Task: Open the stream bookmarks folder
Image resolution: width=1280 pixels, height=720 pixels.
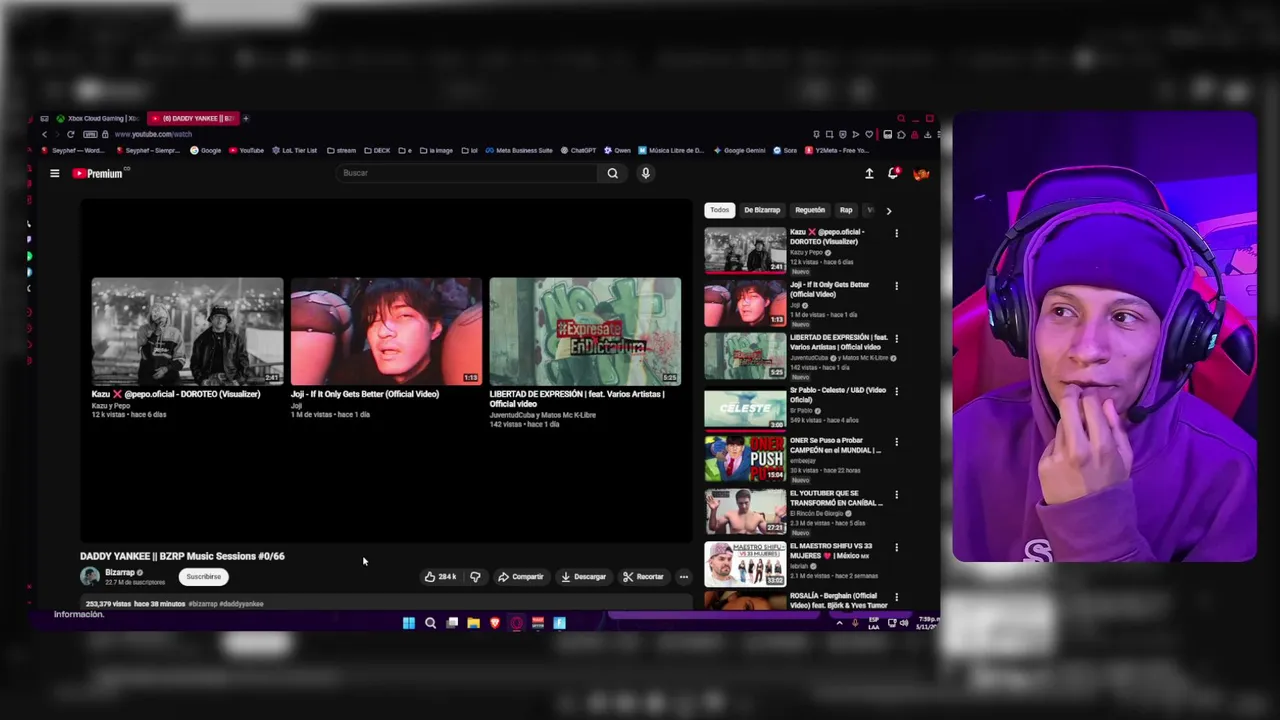Action: point(341,151)
